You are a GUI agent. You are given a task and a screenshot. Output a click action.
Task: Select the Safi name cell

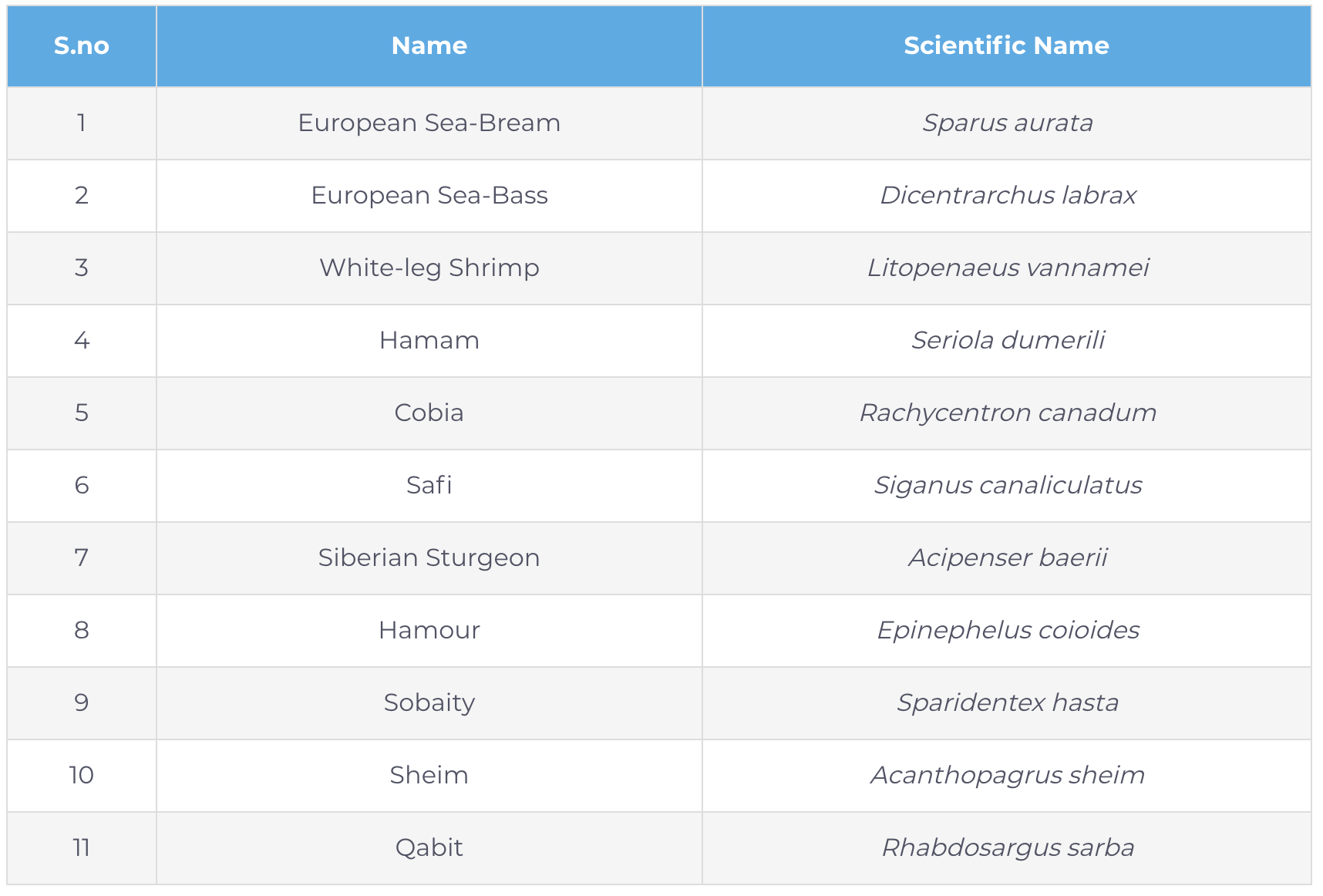(429, 486)
